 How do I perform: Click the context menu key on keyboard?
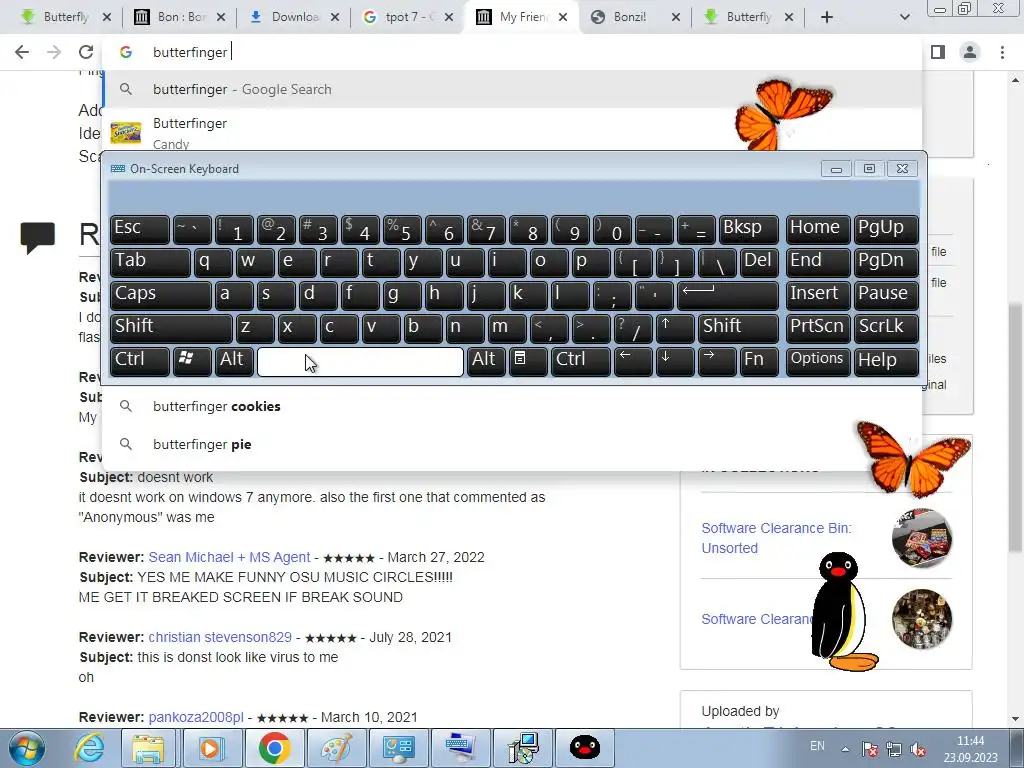(x=528, y=361)
